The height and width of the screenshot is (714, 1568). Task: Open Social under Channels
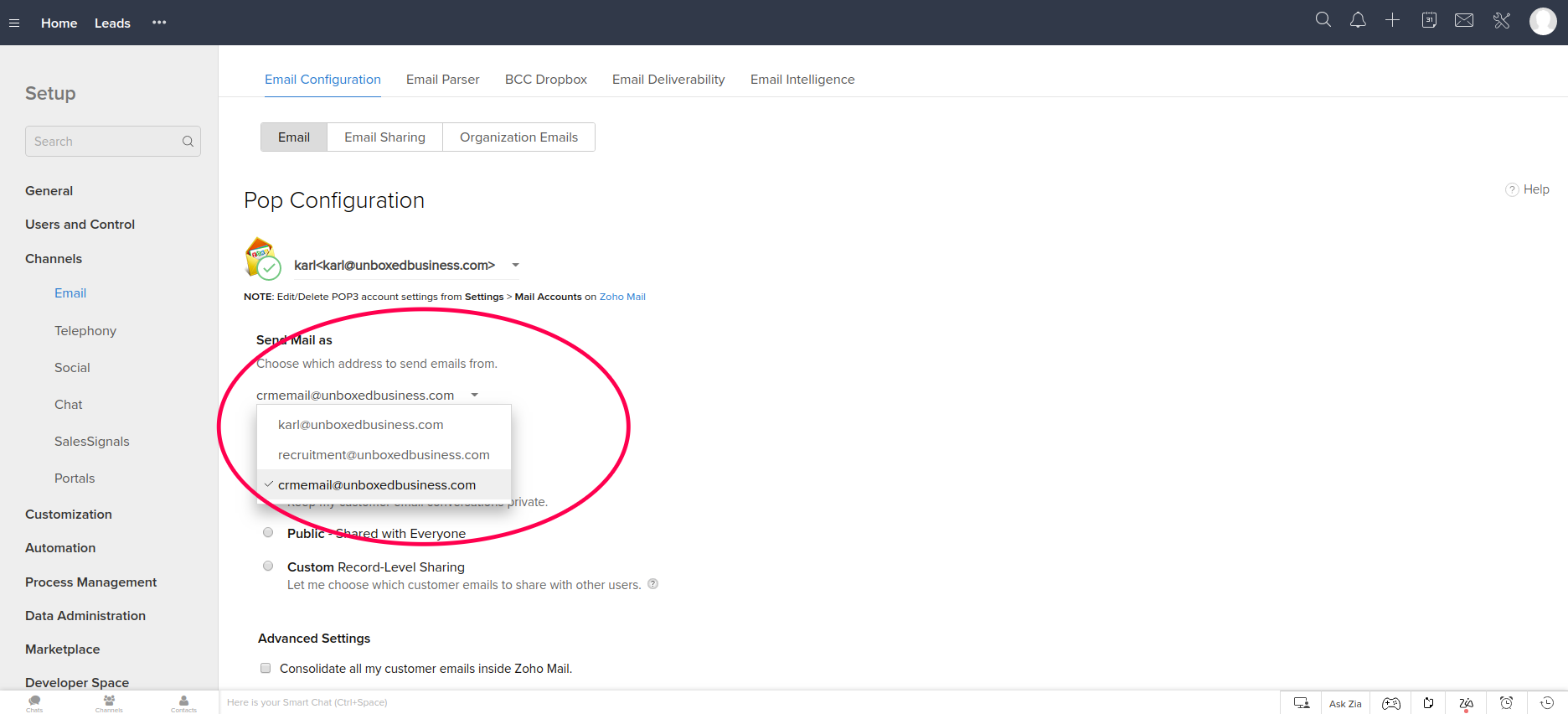tap(72, 368)
